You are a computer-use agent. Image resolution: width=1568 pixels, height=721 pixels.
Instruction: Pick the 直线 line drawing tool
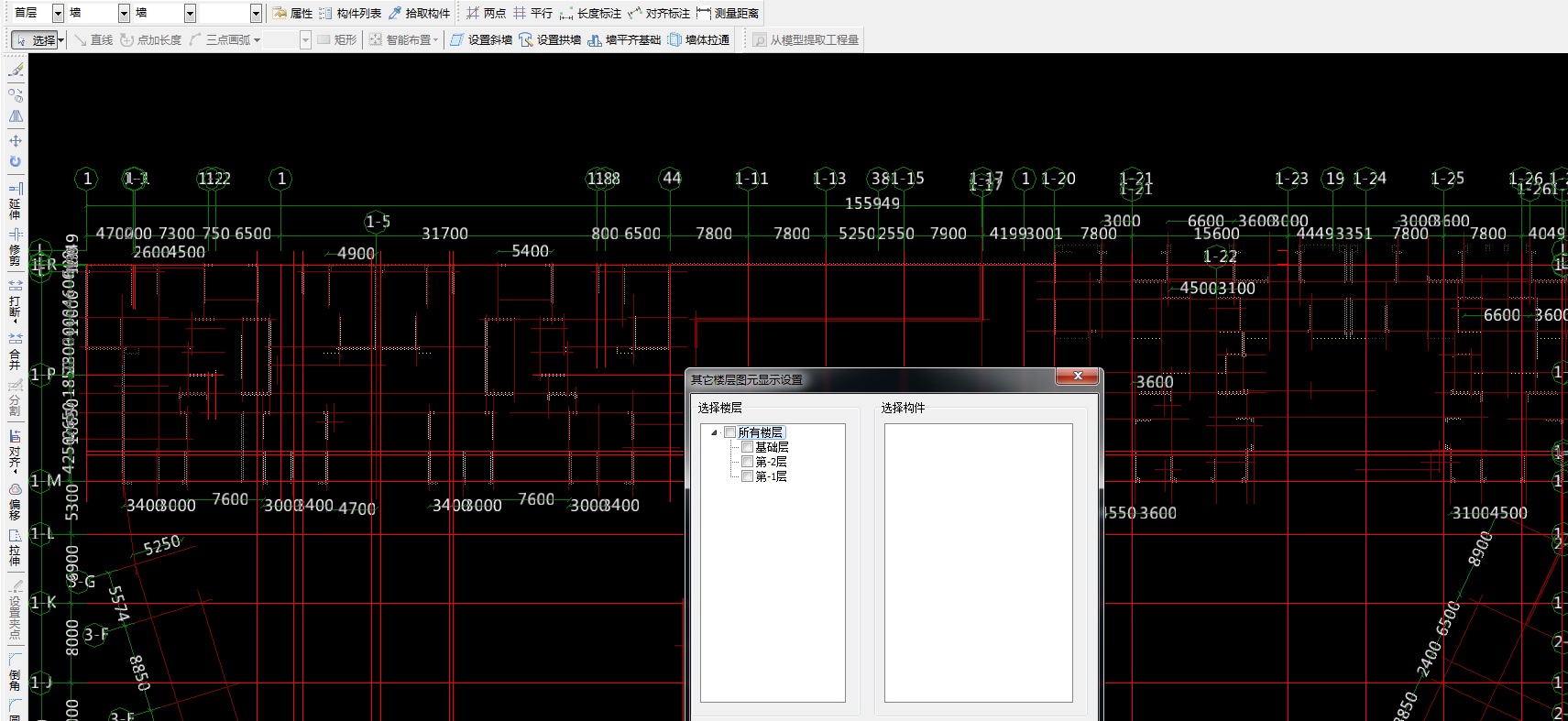(93, 39)
